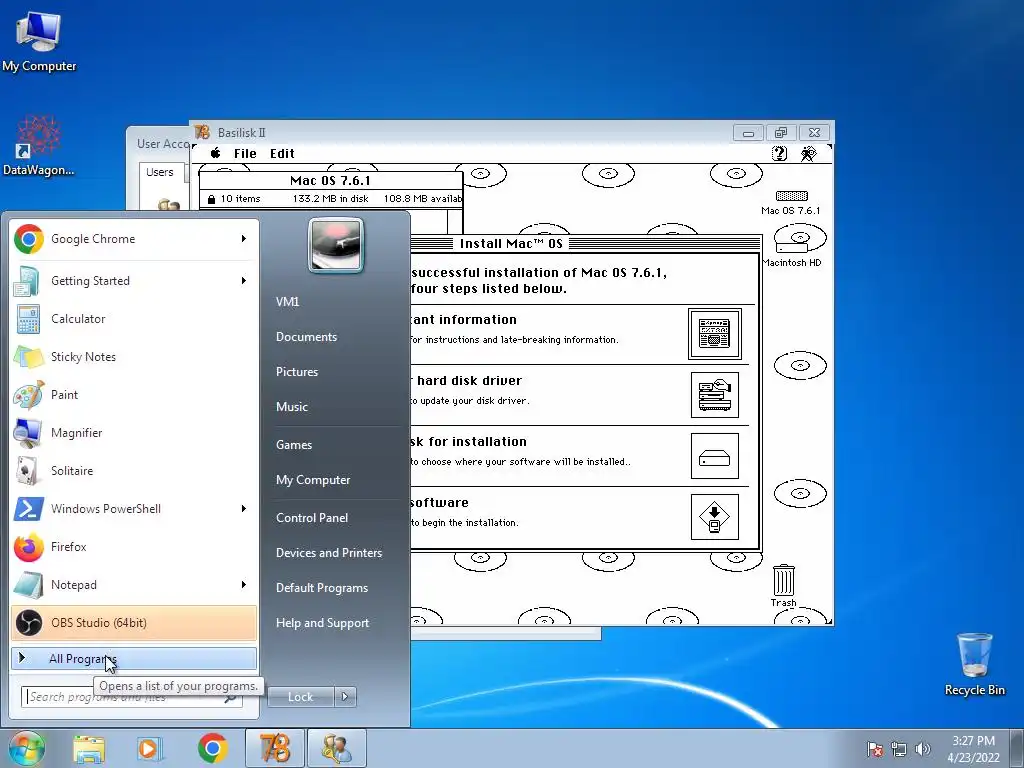Open the Apple menu in Basilisk II
Viewport: 1024px width, 768px height.
click(215, 153)
